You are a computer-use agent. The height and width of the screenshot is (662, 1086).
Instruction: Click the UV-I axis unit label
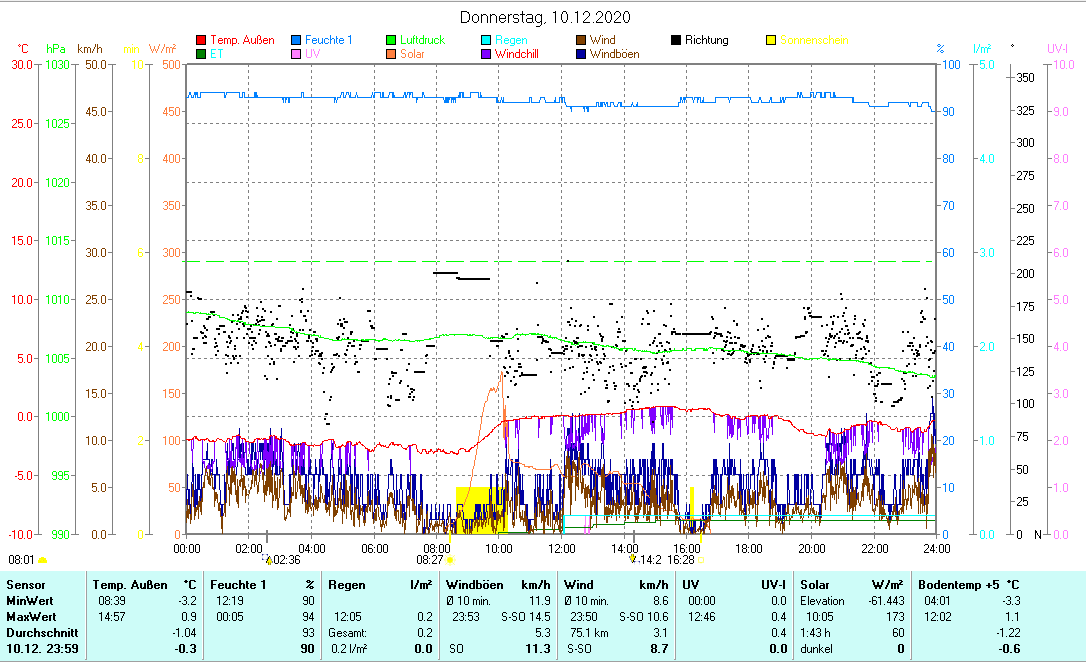[1058, 49]
